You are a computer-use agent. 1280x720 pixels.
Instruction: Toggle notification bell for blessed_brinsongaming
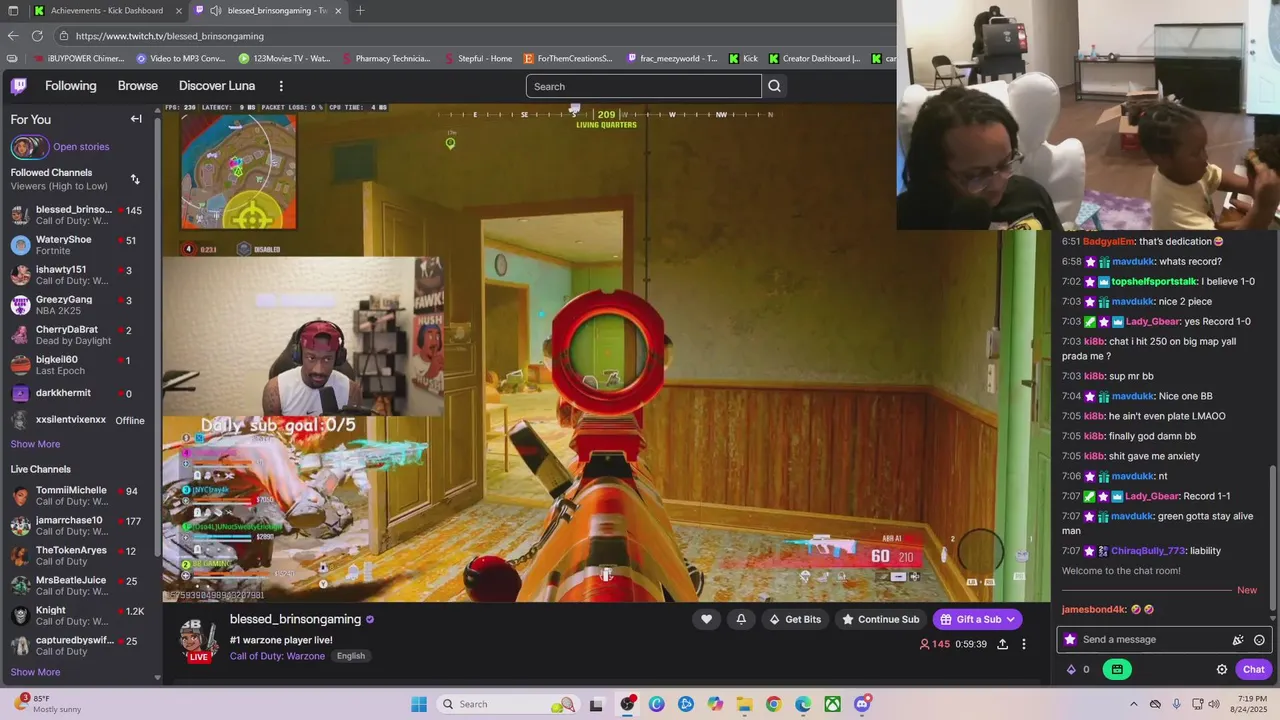pos(741,619)
